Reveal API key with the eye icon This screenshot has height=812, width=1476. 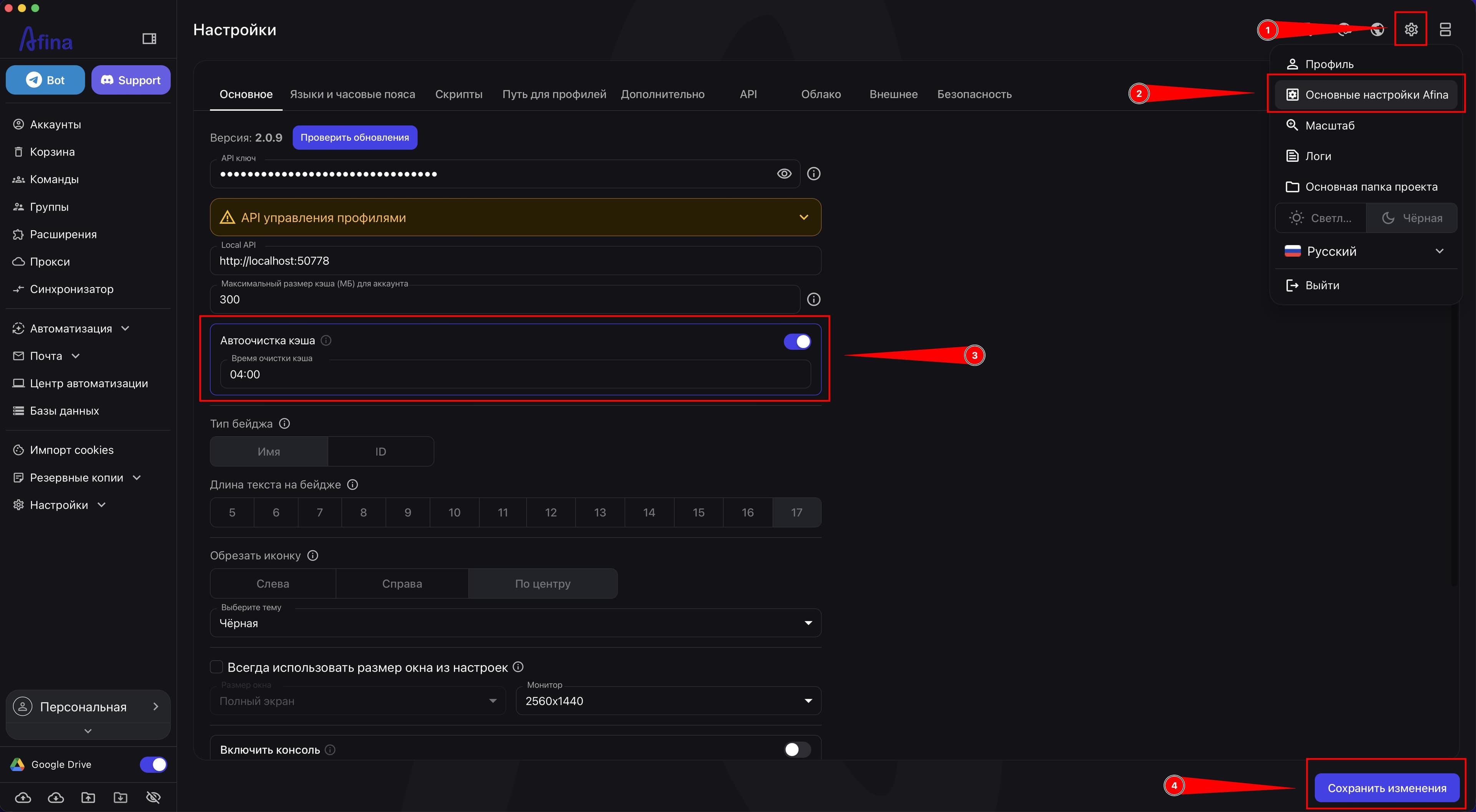point(784,174)
